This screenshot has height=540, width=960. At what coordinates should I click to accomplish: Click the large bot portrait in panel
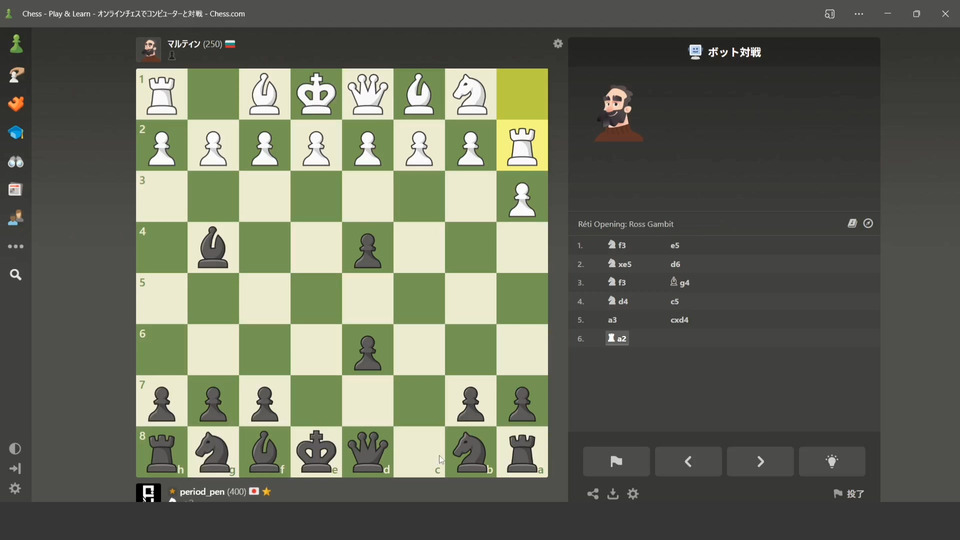[618, 114]
